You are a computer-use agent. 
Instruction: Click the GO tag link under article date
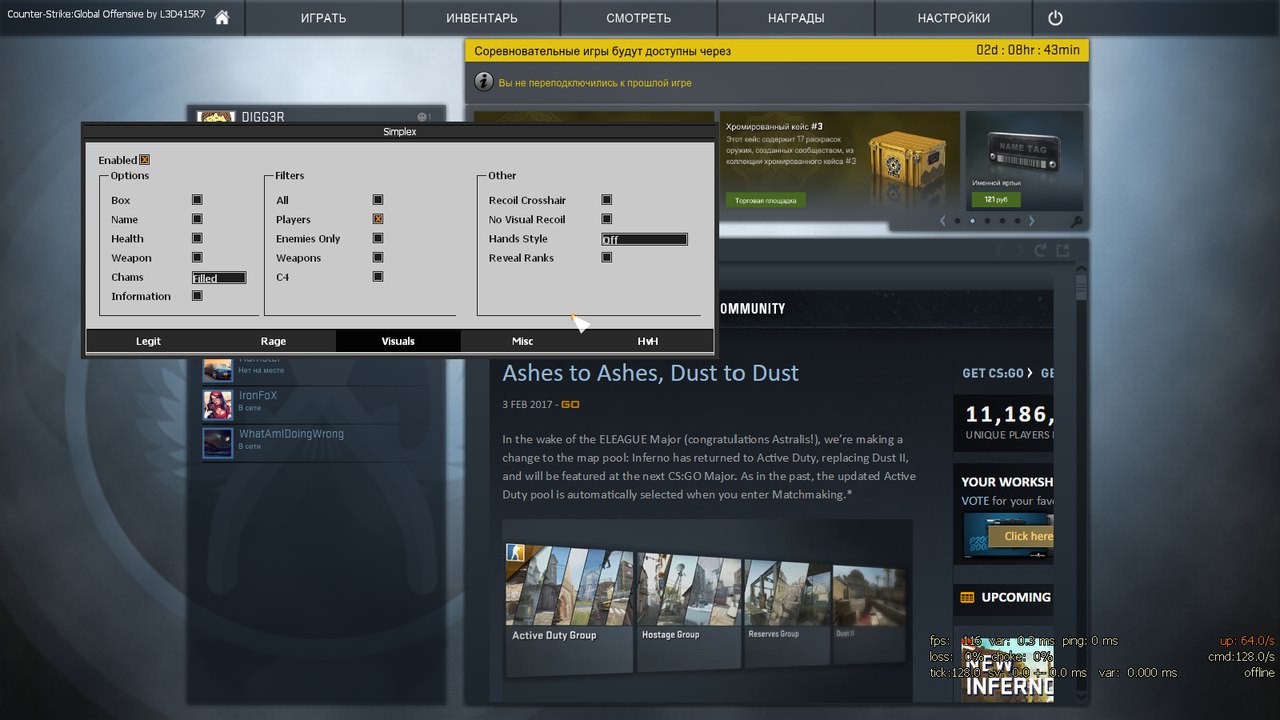click(x=570, y=404)
